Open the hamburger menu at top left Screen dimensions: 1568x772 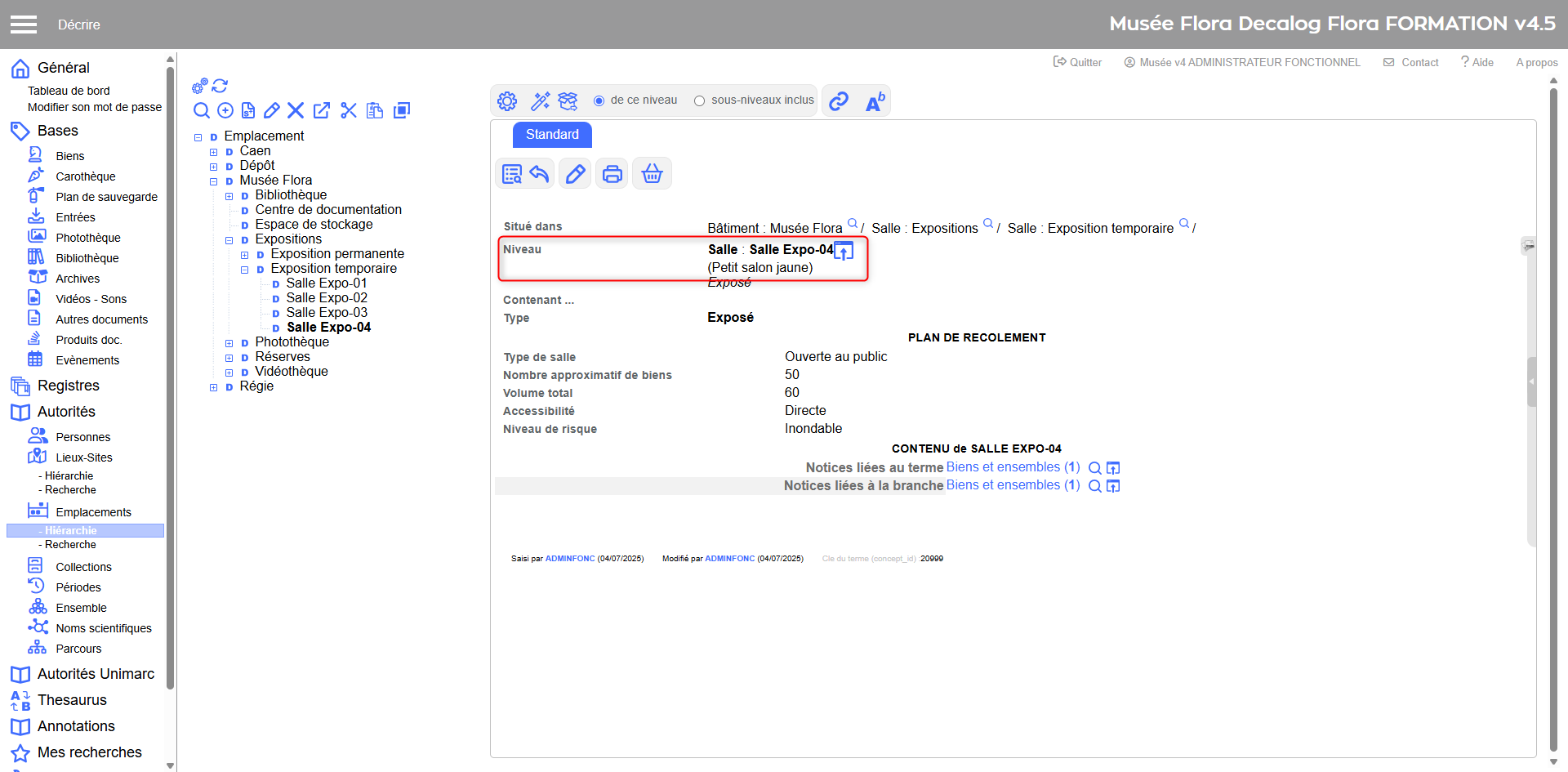[x=24, y=25]
